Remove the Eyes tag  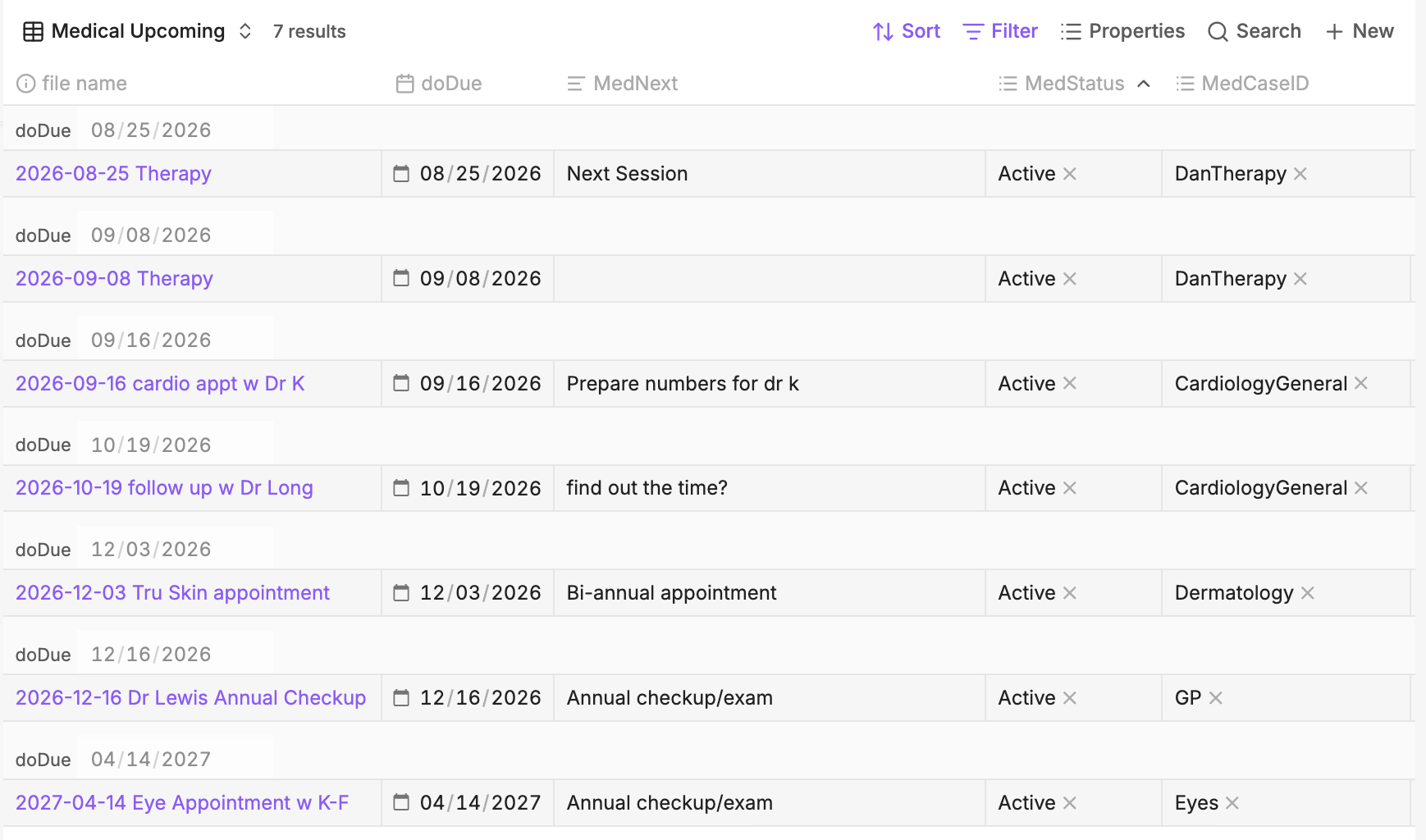pyautogui.click(x=1232, y=803)
